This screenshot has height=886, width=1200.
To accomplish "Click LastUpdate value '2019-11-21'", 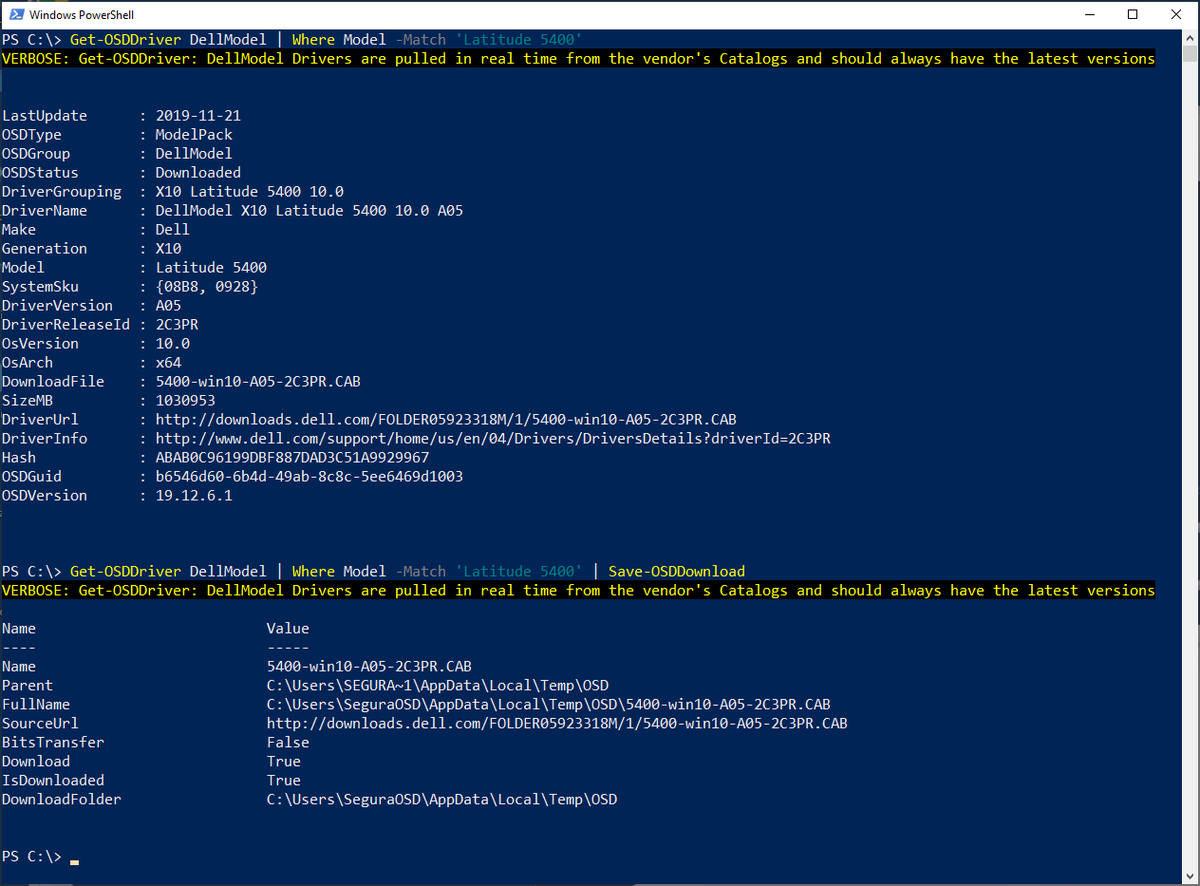I will click(198, 115).
